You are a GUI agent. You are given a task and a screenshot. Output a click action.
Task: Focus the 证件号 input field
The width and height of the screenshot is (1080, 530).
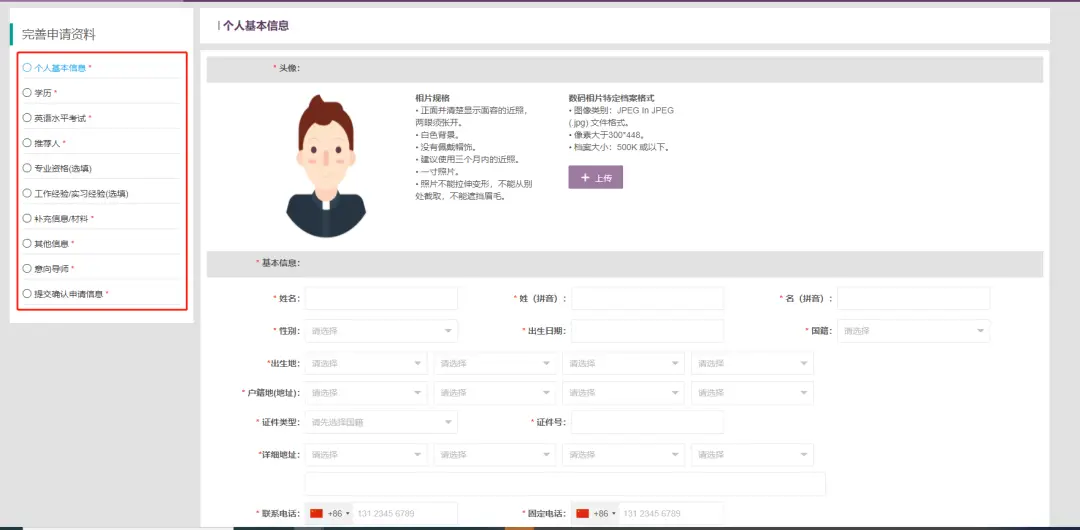tap(647, 422)
